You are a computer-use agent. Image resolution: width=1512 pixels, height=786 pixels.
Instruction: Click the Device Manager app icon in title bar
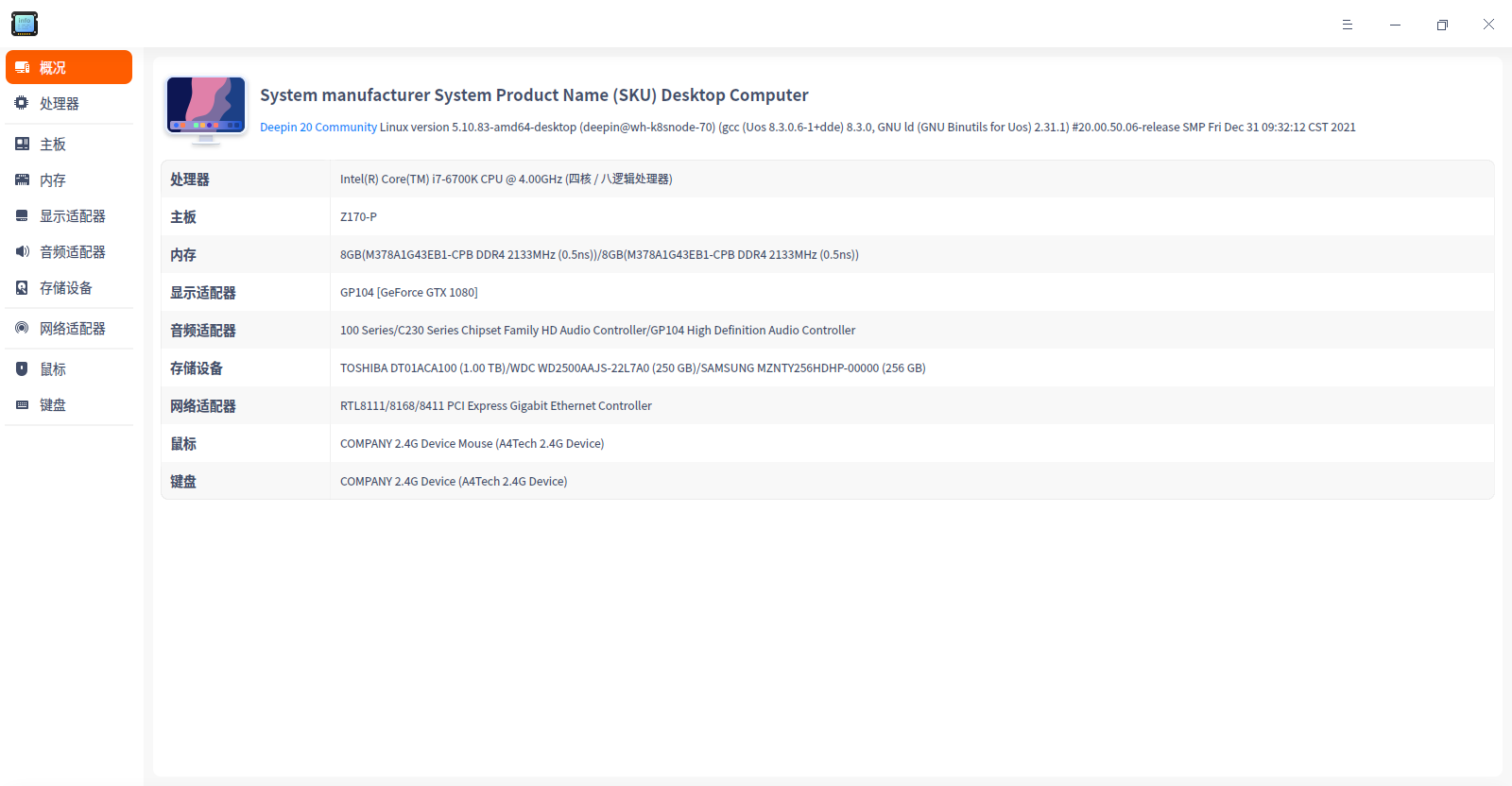25,24
